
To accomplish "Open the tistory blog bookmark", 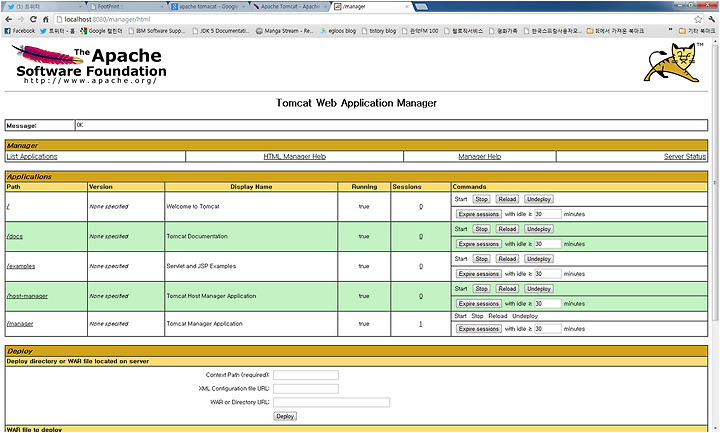I will pos(379,31).
